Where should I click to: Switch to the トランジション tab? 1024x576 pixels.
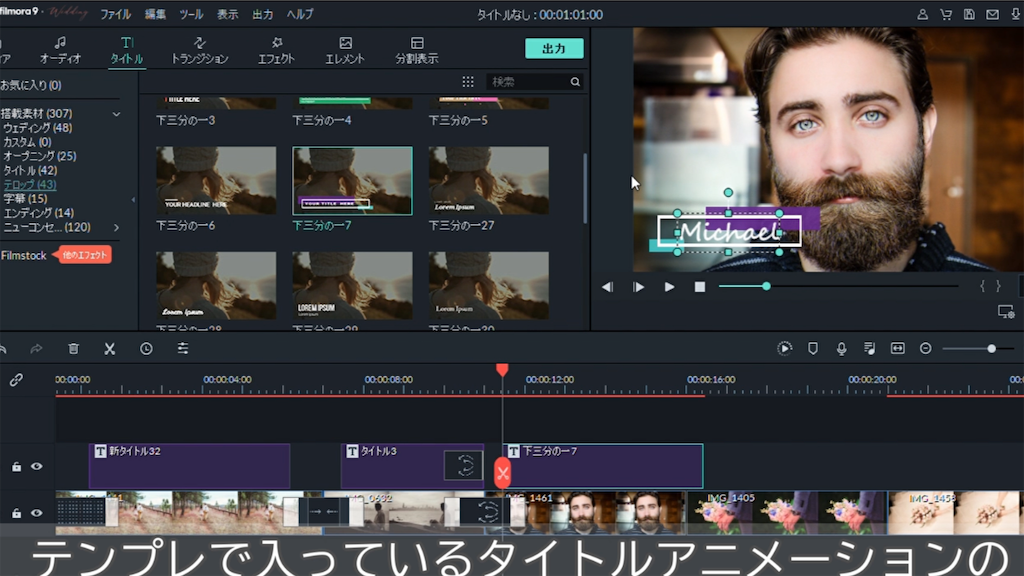click(x=199, y=51)
